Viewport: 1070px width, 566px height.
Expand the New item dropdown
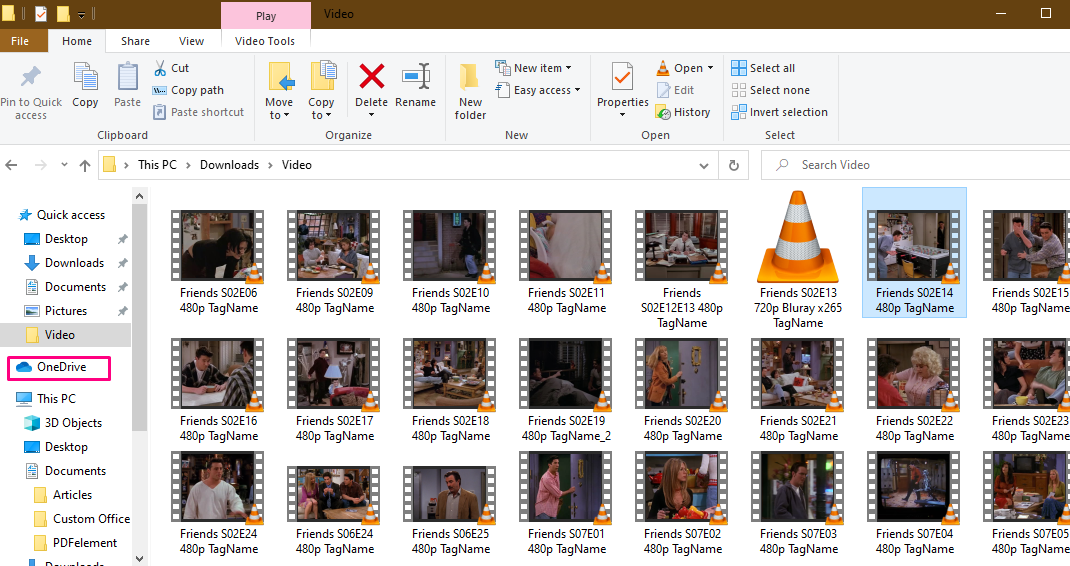point(534,68)
